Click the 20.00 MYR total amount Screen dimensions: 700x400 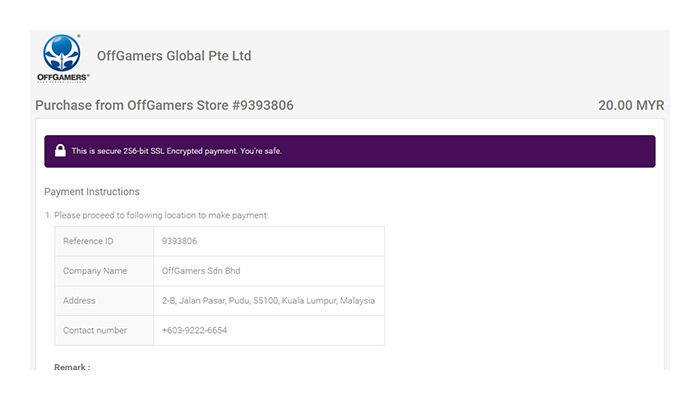click(x=630, y=106)
